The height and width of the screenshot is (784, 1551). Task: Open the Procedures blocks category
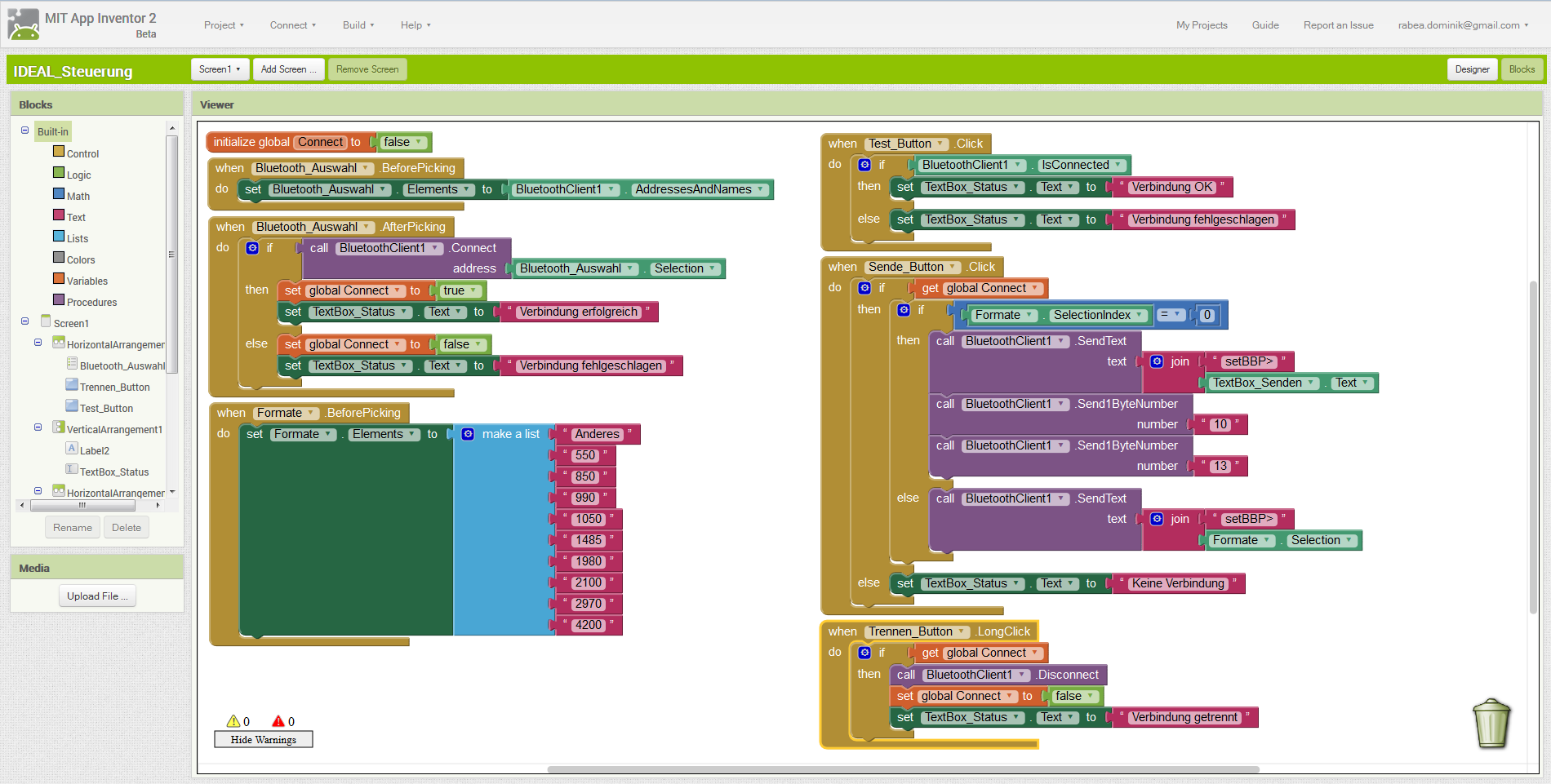91,302
